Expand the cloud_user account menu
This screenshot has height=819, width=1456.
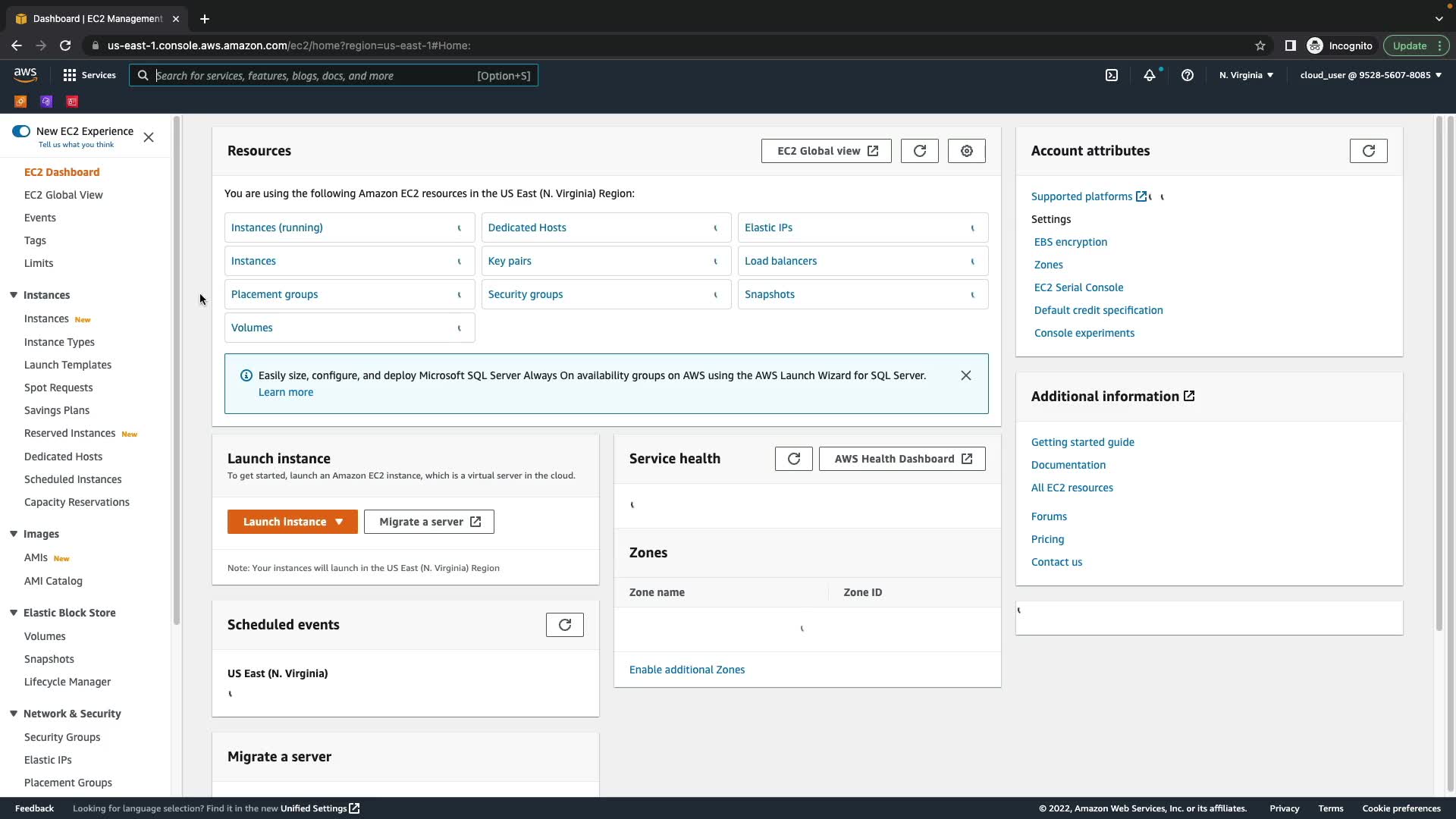tap(1370, 75)
